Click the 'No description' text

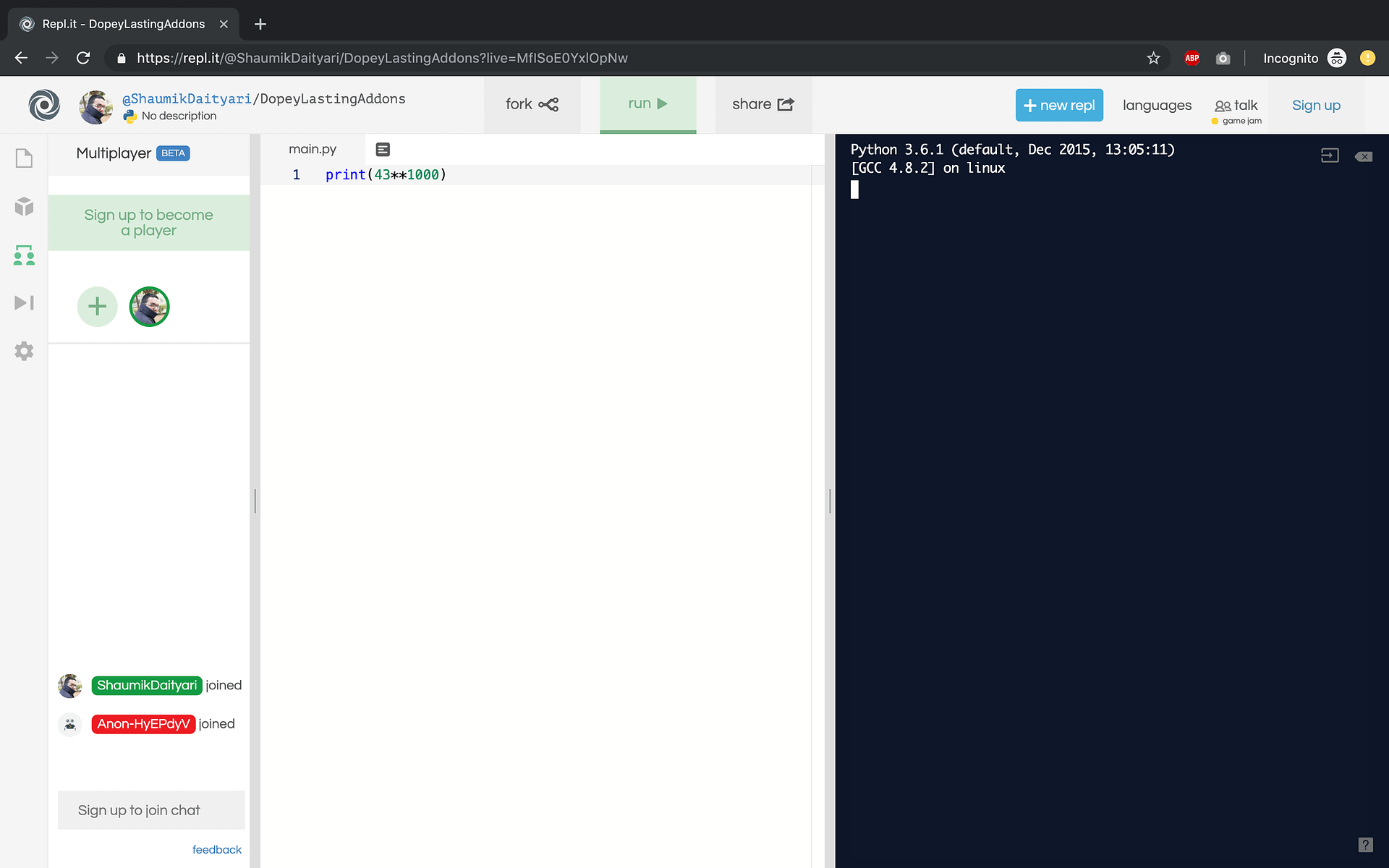(179, 116)
